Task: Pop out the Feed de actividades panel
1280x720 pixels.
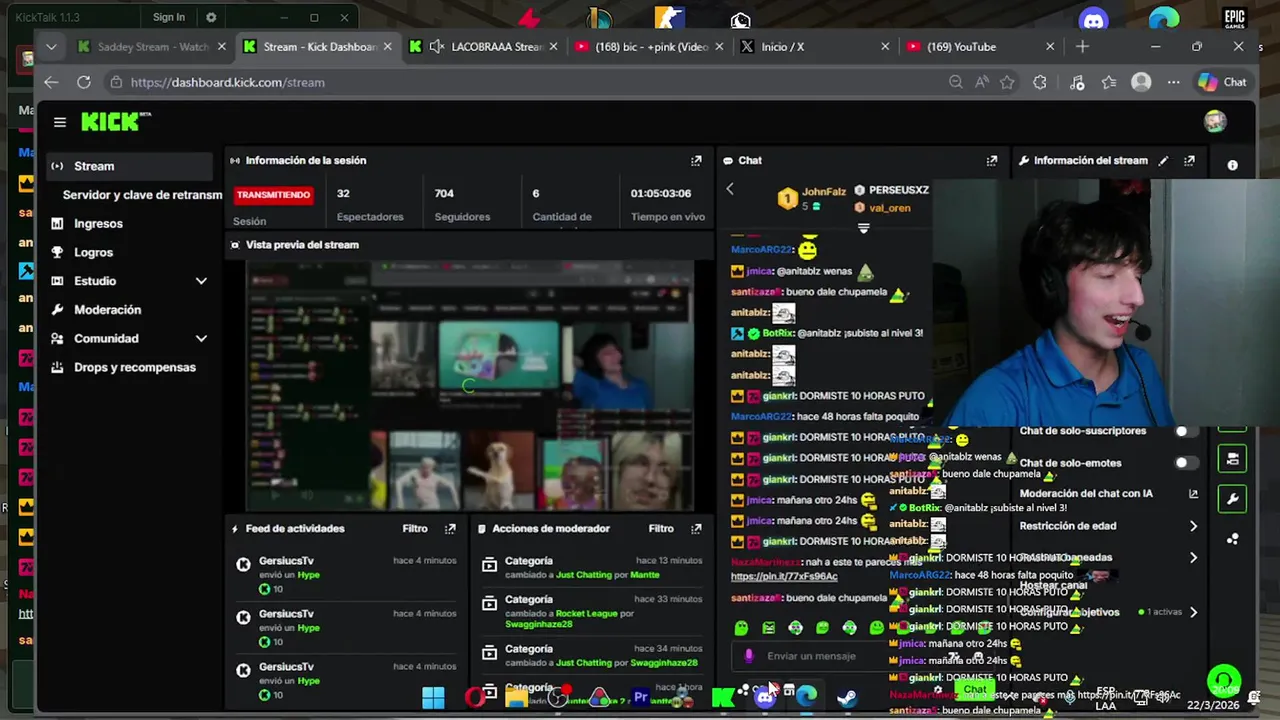Action: [x=450, y=528]
